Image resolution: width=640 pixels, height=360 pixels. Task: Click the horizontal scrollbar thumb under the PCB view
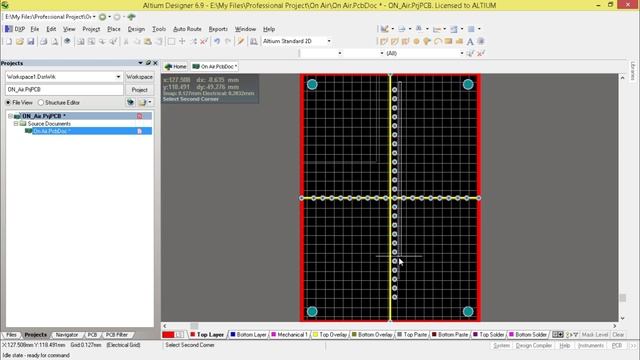(194, 326)
